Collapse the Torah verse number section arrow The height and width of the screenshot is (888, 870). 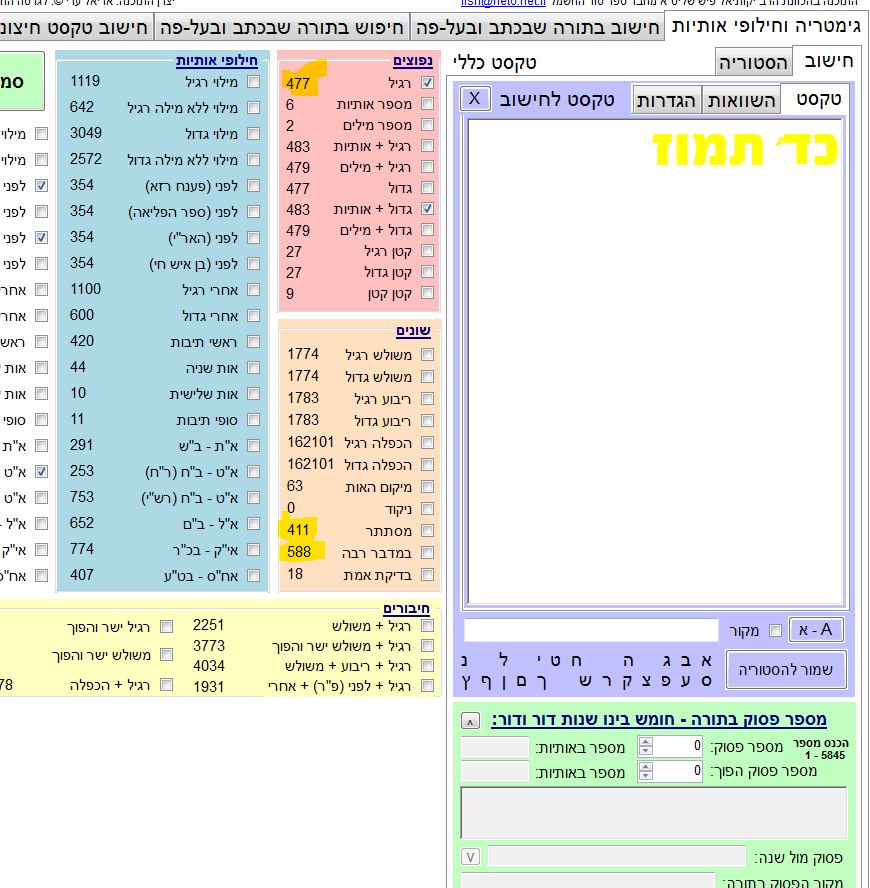[469, 720]
